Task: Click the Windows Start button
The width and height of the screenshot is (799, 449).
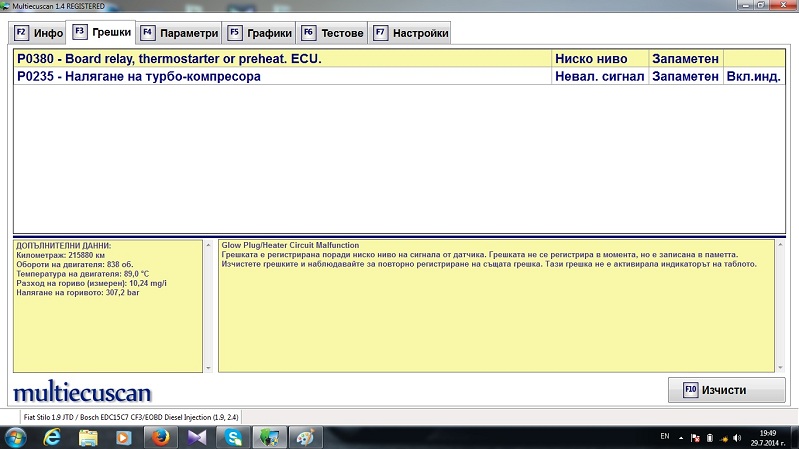Action: pos(16,437)
